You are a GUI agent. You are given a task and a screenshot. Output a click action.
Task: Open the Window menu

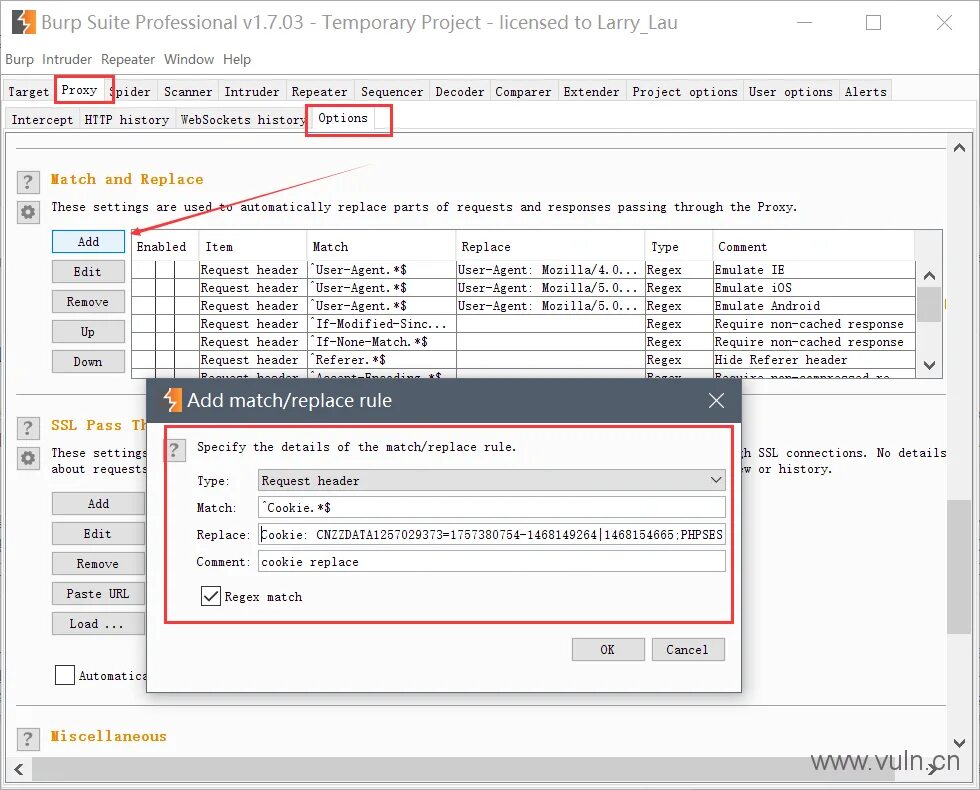pyautogui.click(x=189, y=59)
